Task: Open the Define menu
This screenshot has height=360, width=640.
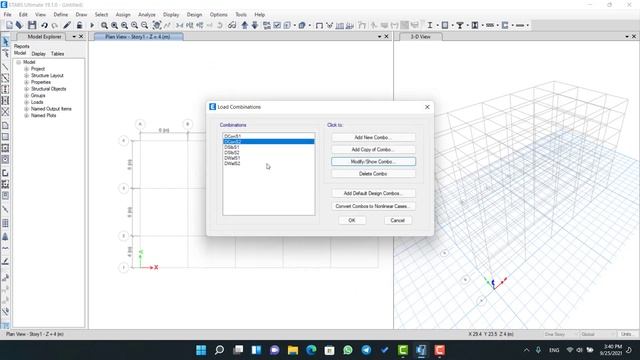Action: (60, 15)
